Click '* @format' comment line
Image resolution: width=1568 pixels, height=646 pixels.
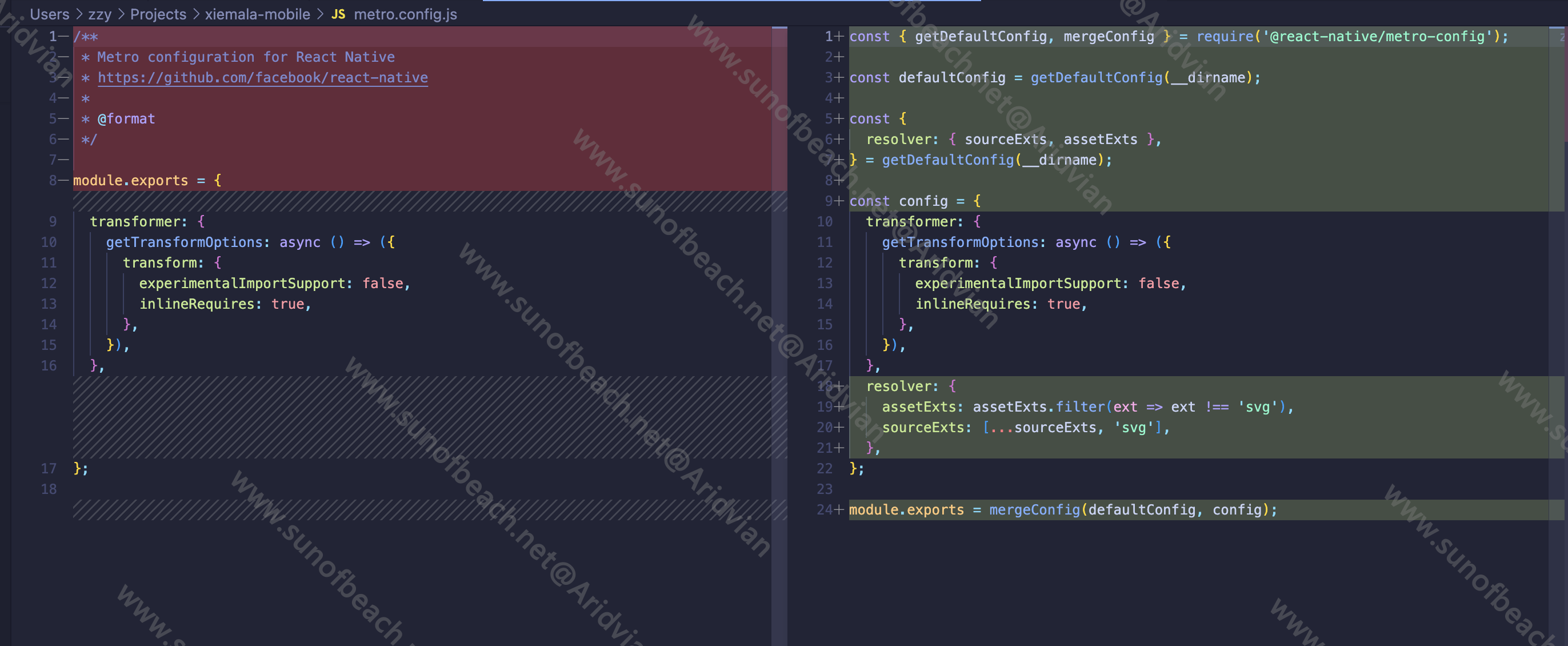118,119
